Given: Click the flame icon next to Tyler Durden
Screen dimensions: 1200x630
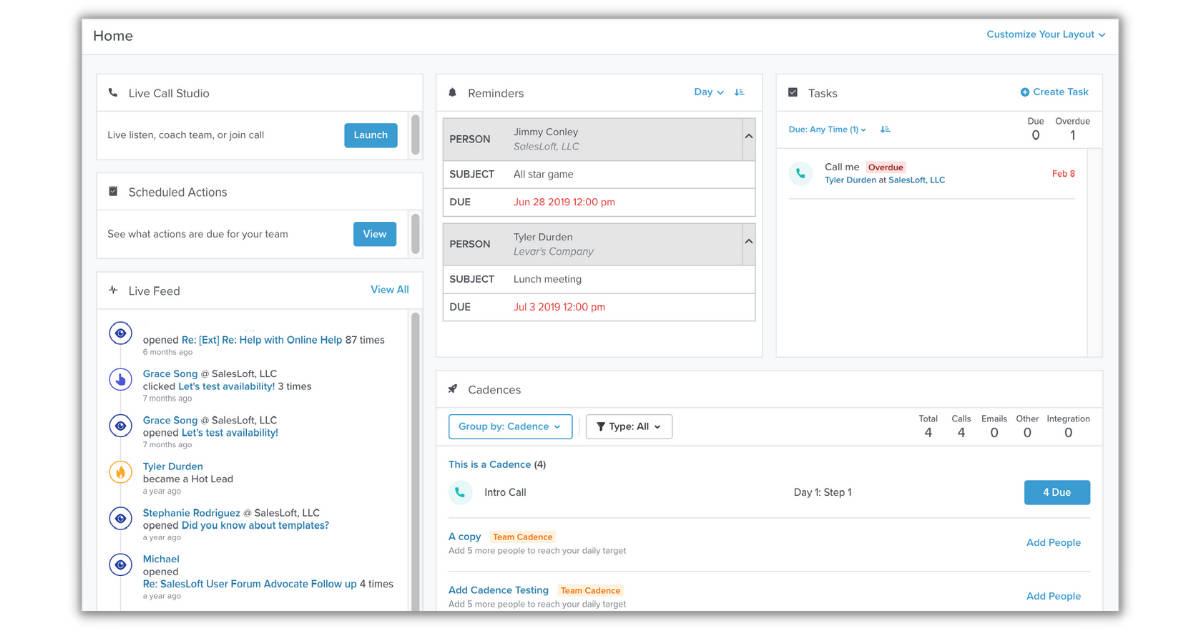Looking at the screenshot, I should pyautogui.click(x=120, y=471).
